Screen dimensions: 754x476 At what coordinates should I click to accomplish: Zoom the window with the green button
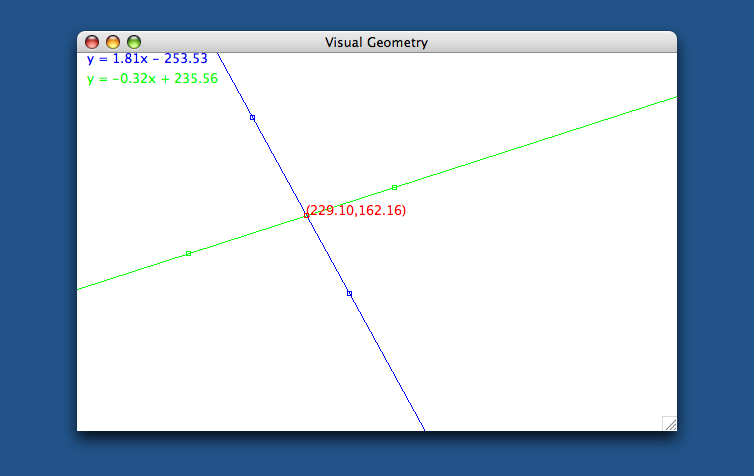[x=134, y=42]
